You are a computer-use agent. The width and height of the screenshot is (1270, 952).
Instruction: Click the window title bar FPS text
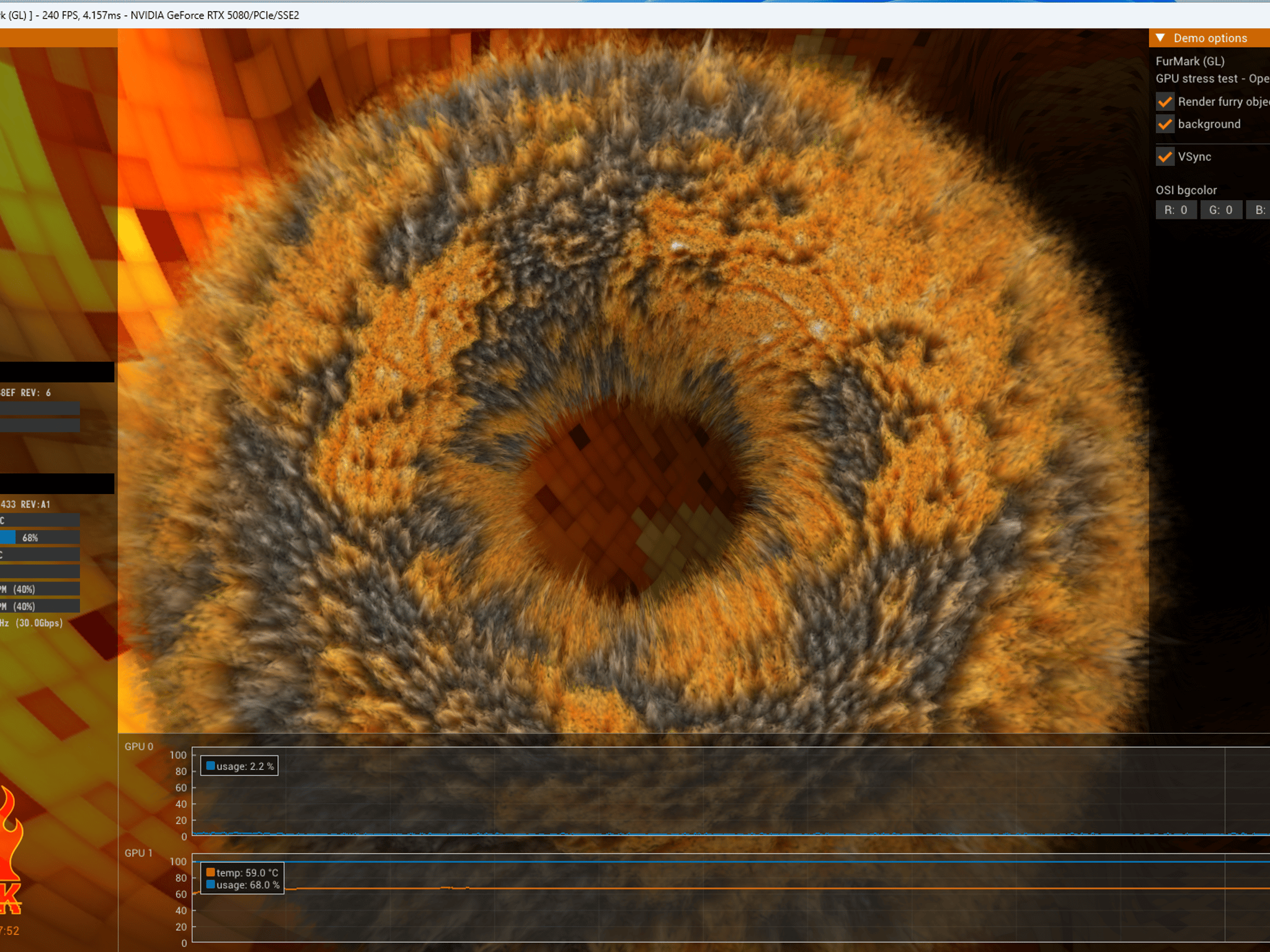[x=81, y=15]
